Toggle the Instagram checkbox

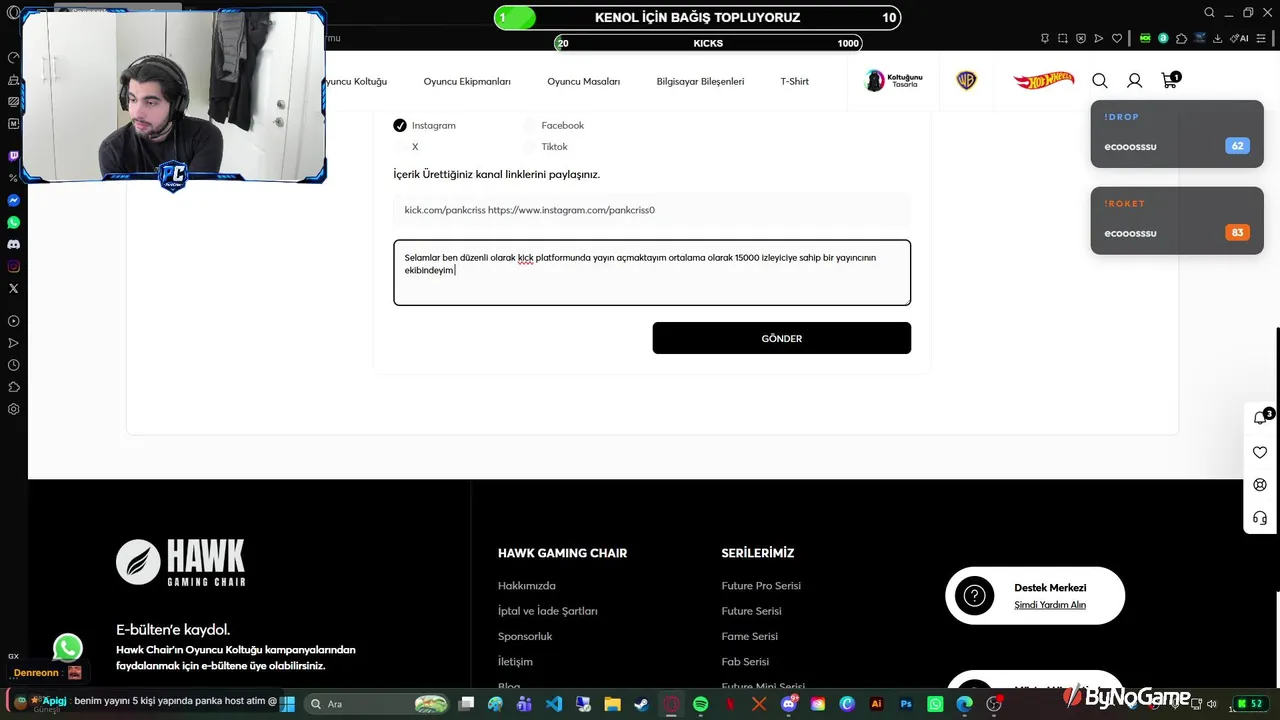point(400,125)
